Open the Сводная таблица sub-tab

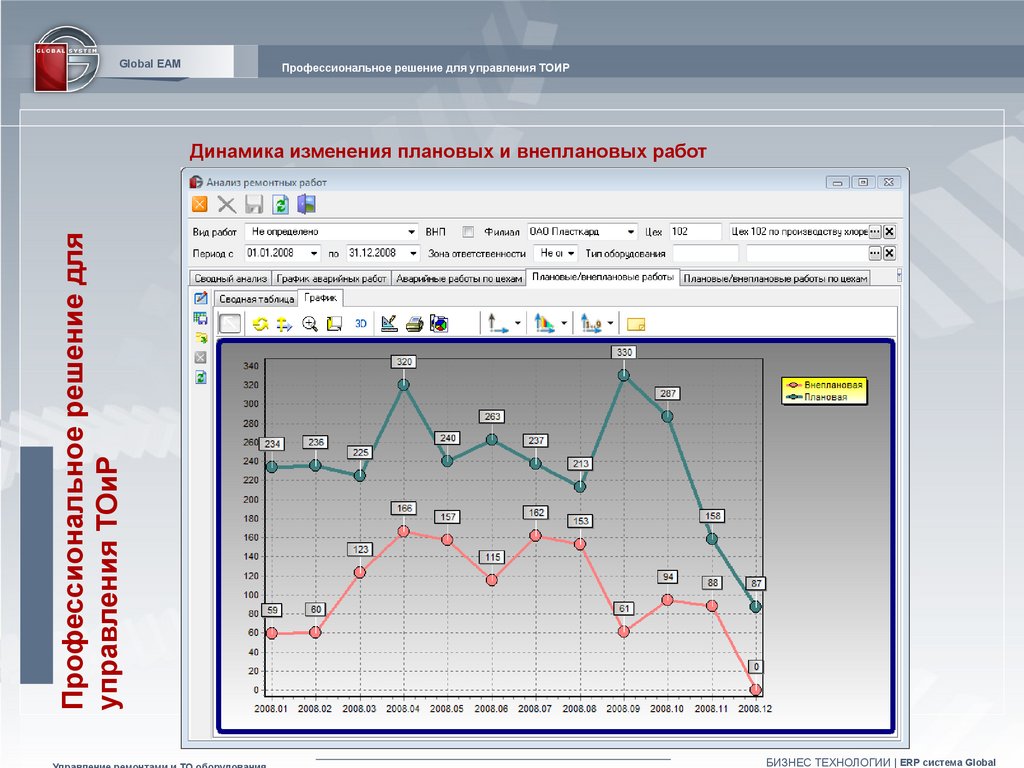point(256,299)
